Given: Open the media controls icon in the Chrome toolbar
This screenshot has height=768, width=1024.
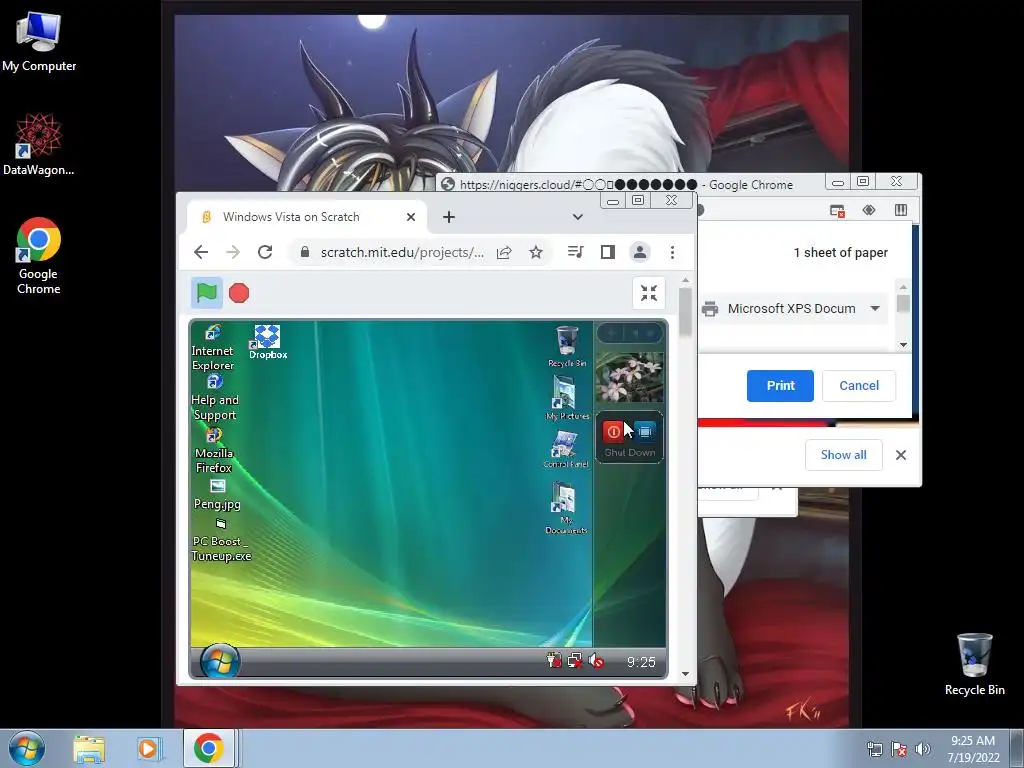Looking at the screenshot, I should point(575,251).
